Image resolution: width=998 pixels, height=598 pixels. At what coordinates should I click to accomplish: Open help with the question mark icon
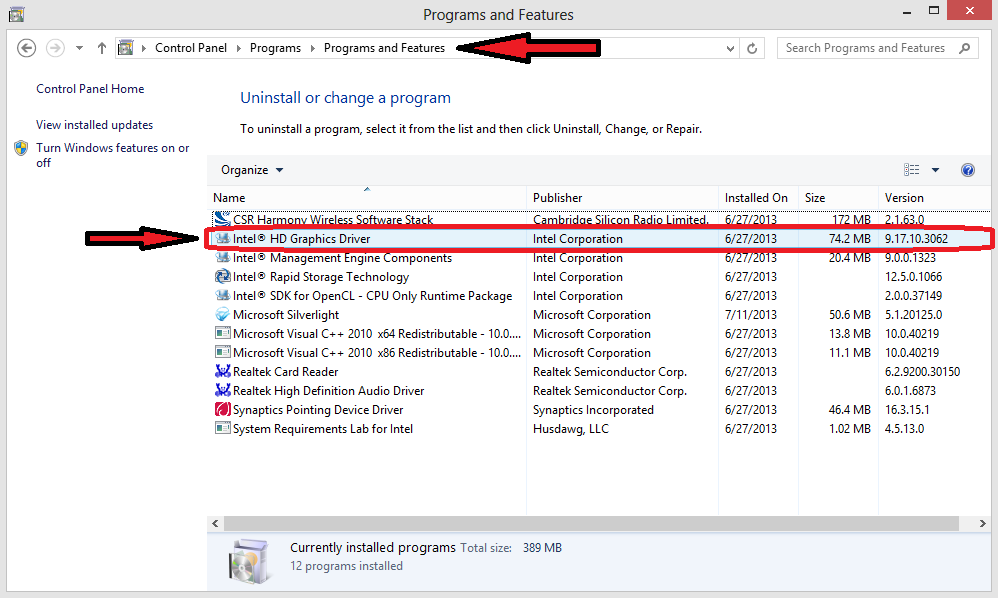967,170
